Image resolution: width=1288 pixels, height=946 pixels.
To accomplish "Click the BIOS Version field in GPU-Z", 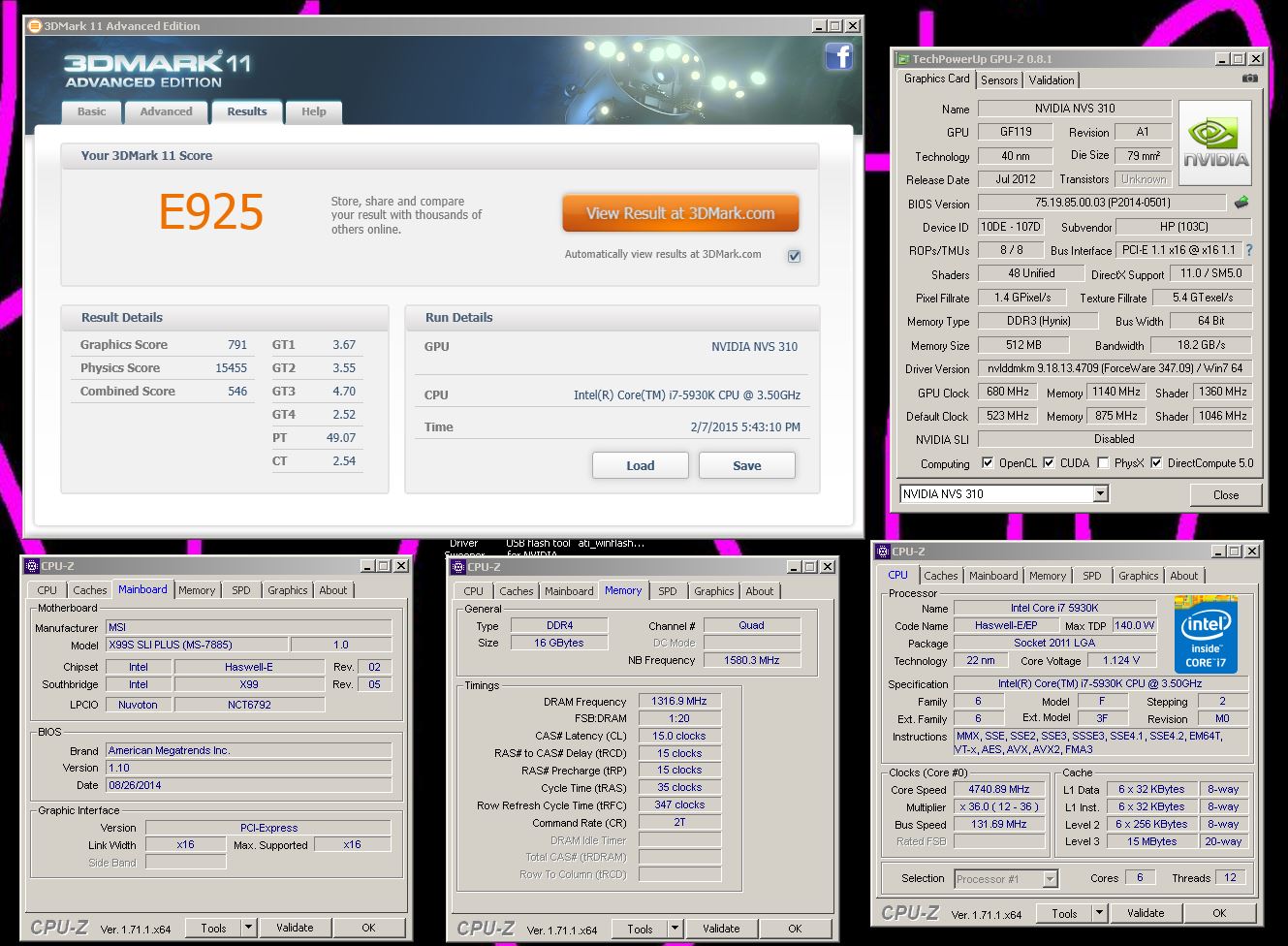I will point(1102,203).
